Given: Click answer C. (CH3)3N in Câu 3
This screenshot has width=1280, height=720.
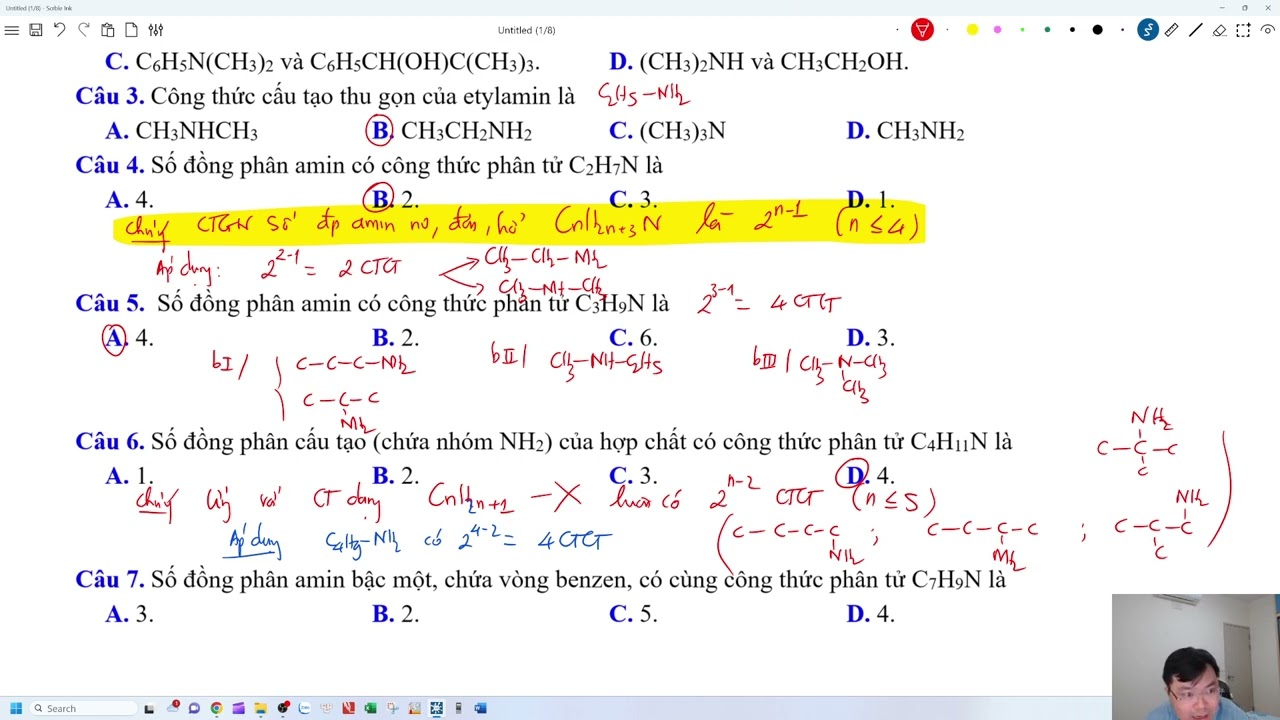Looking at the screenshot, I should click(x=667, y=131).
